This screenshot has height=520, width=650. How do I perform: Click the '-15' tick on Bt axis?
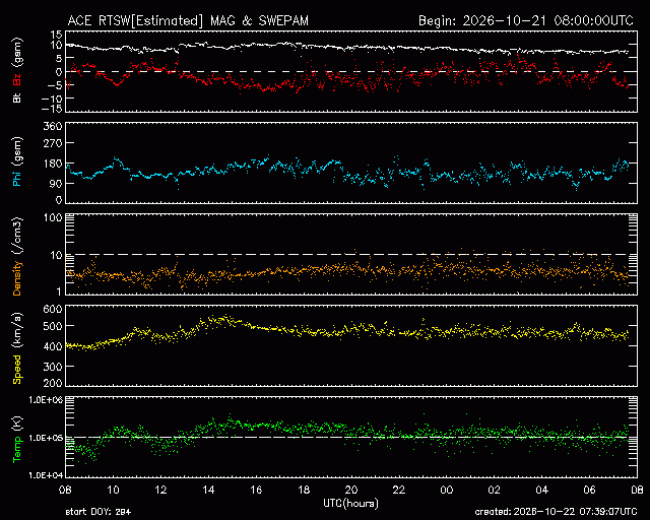[52, 109]
